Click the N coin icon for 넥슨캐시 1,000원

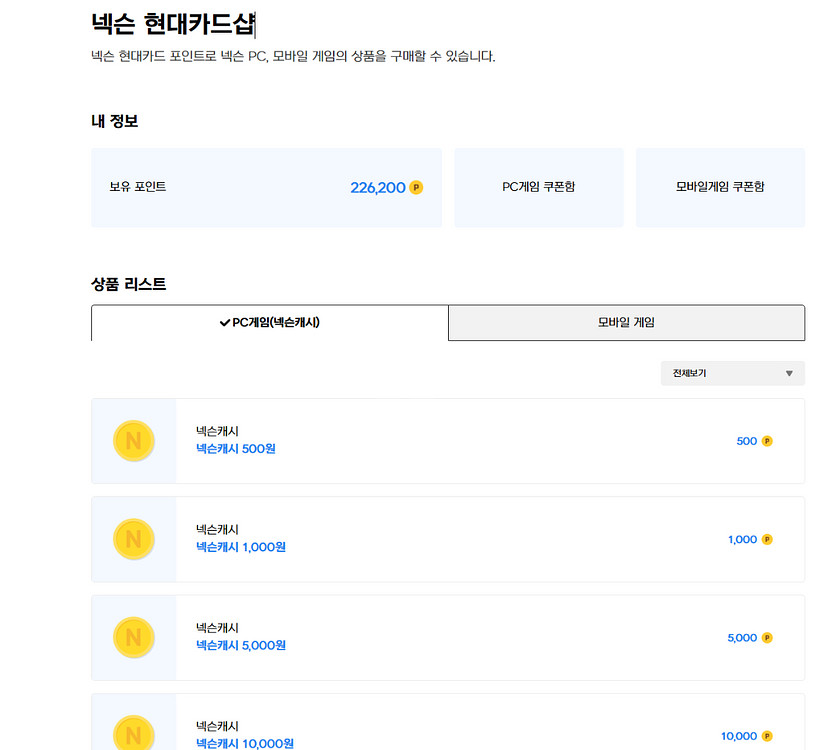tap(133, 539)
